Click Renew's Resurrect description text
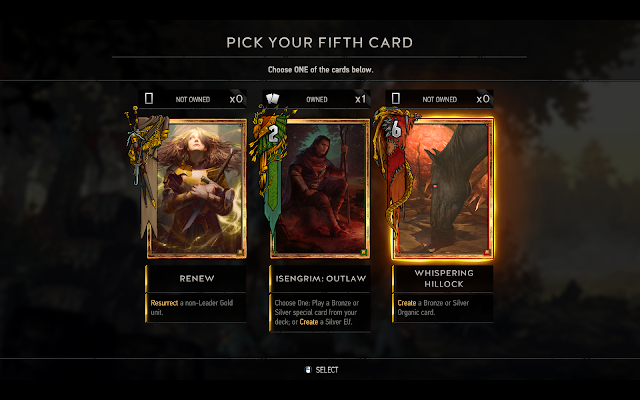The image size is (640, 400). click(x=192, y=308)
